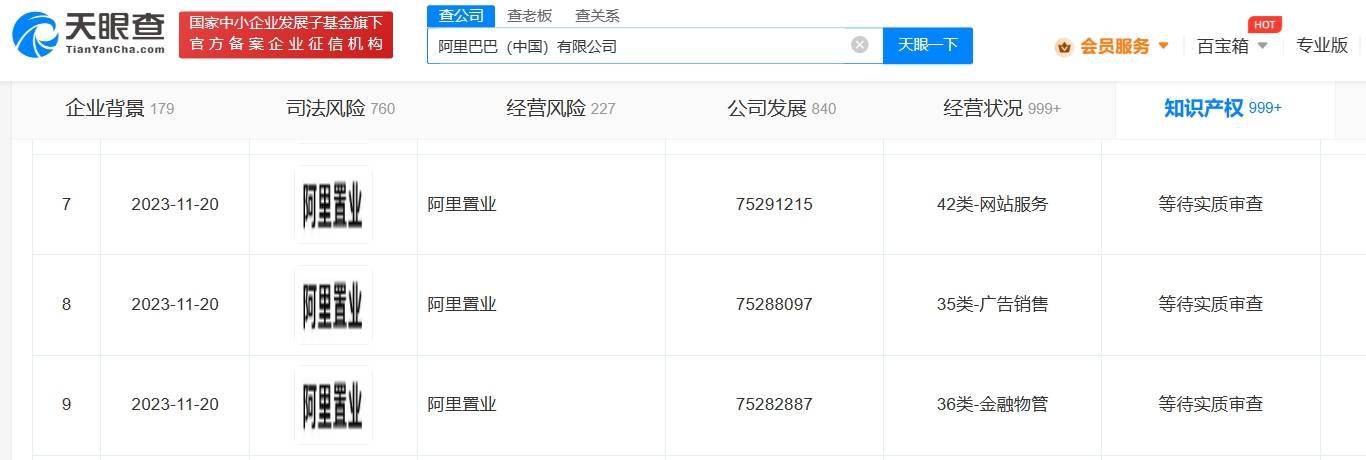The image size is (1366, 460).
Task: Switch to the 查关系 search tab
Action: [597, 15]
